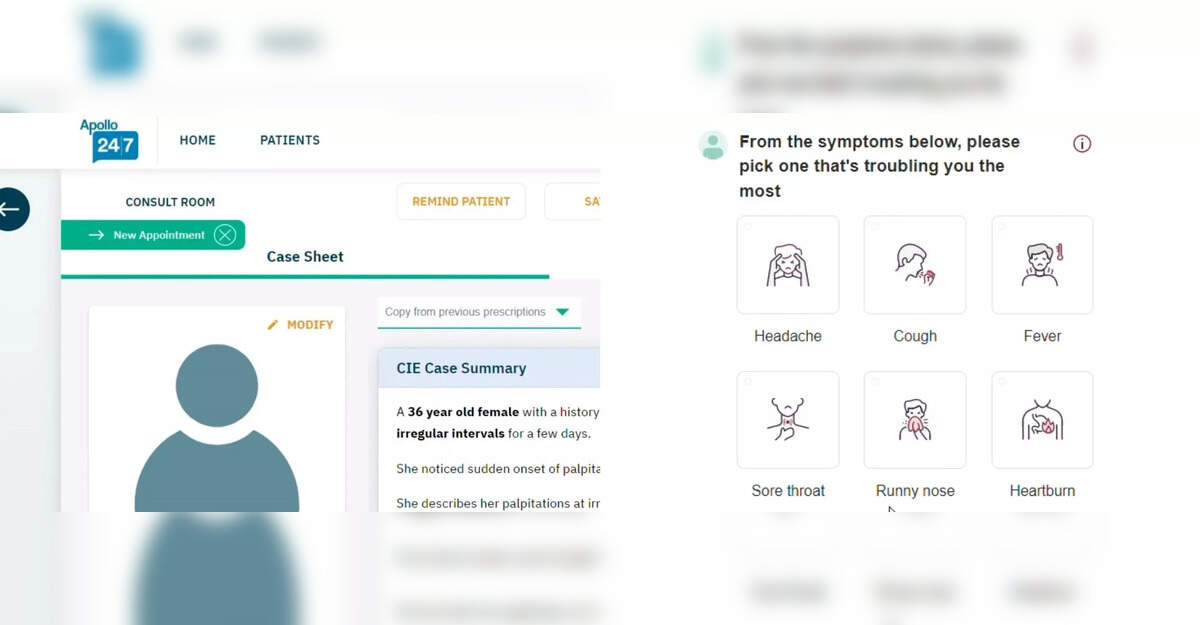Select the Sore throat symptom icon
The image size is (1200, 625).
[788, 420]
